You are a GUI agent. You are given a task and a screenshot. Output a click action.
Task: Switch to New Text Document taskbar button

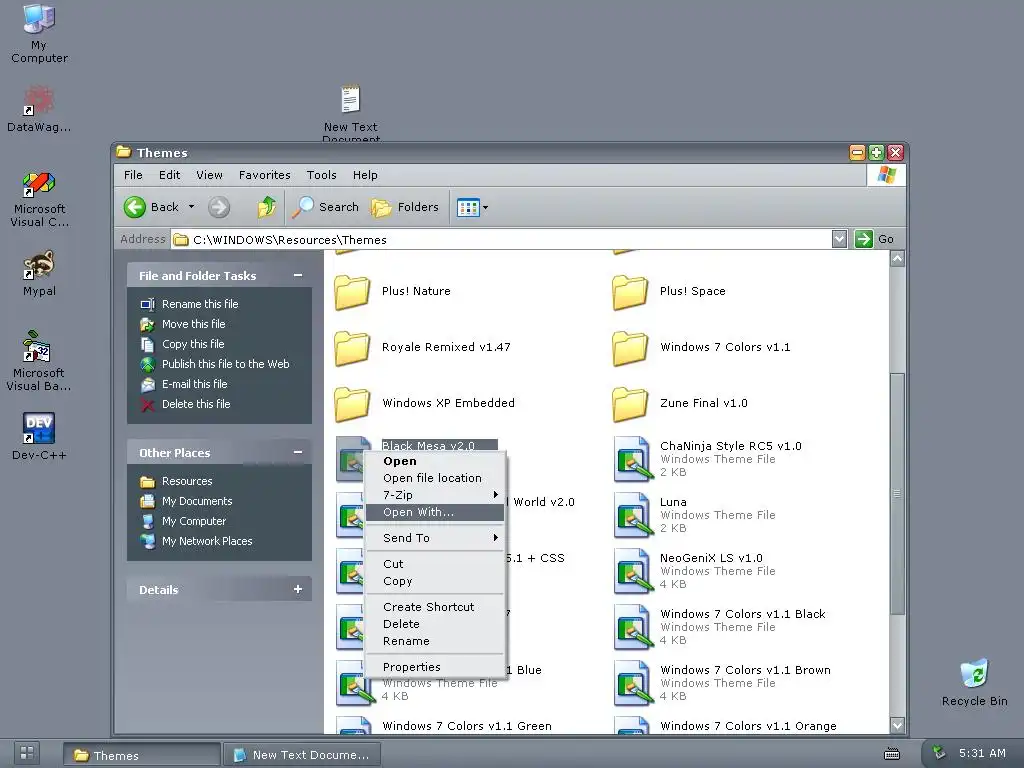[x=302, y=755]
